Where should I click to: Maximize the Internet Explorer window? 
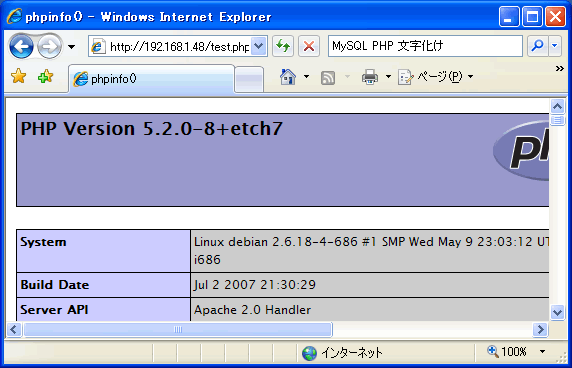click(x=532, y=17)
